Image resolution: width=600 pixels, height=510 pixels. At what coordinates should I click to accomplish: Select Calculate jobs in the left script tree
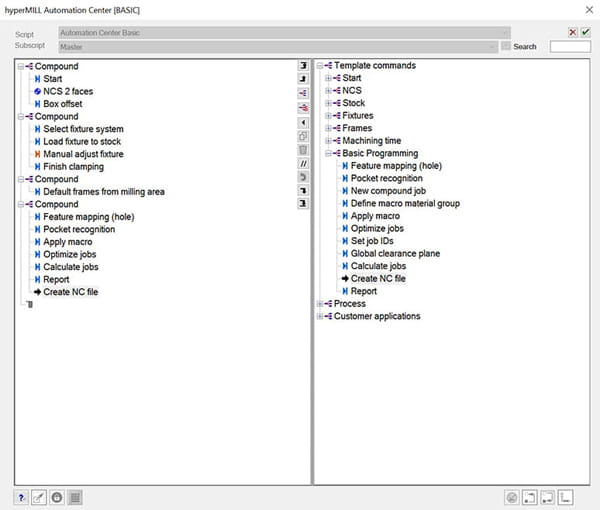71,267
